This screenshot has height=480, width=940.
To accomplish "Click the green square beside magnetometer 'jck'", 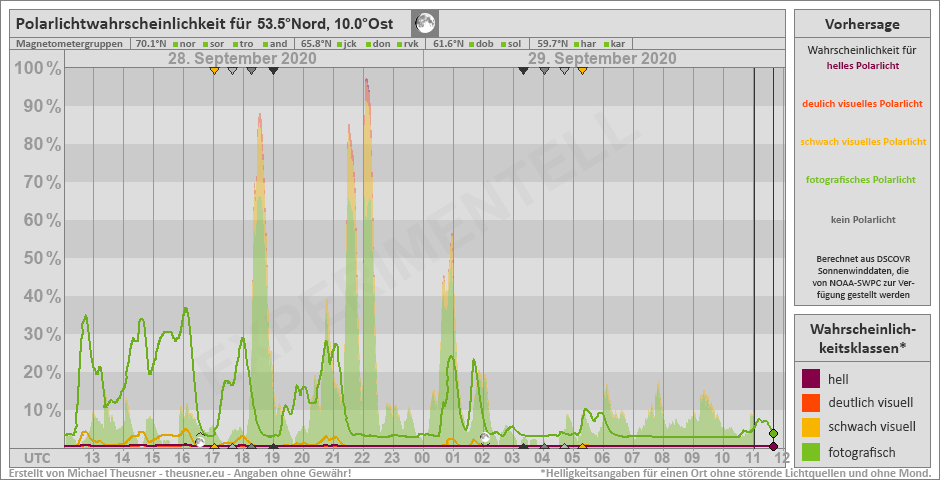I will [x=339, y=44].
